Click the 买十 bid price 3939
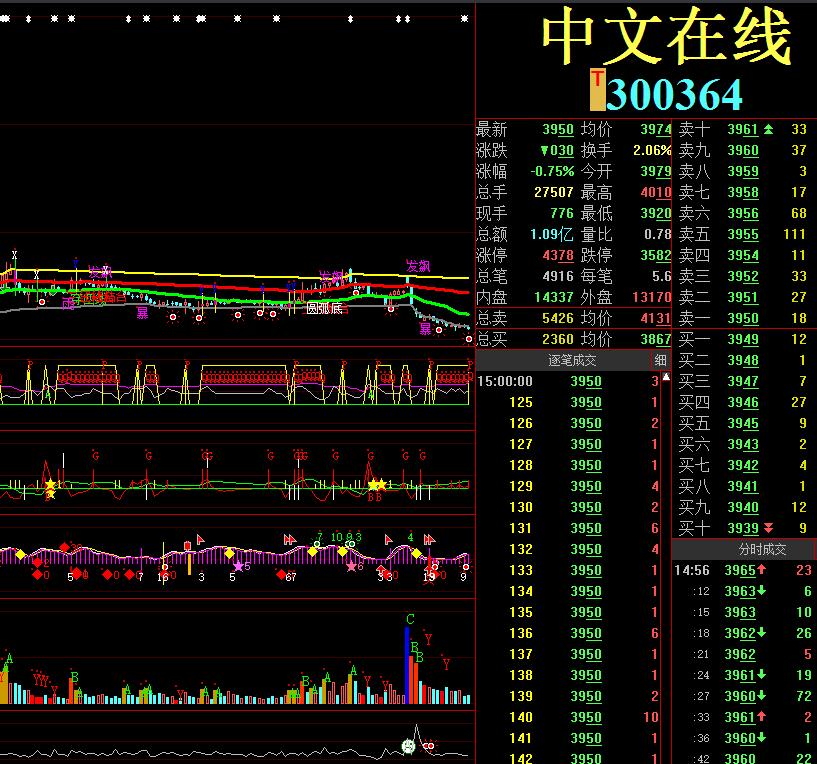Image resolution: width=817 pixels, height=764 pixels. point(742,528)
